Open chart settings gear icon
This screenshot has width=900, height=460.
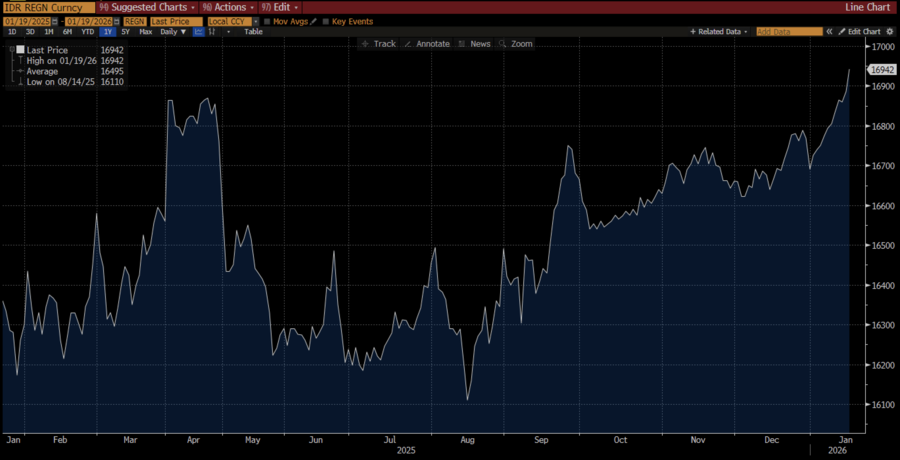click(x=888, y=32)
